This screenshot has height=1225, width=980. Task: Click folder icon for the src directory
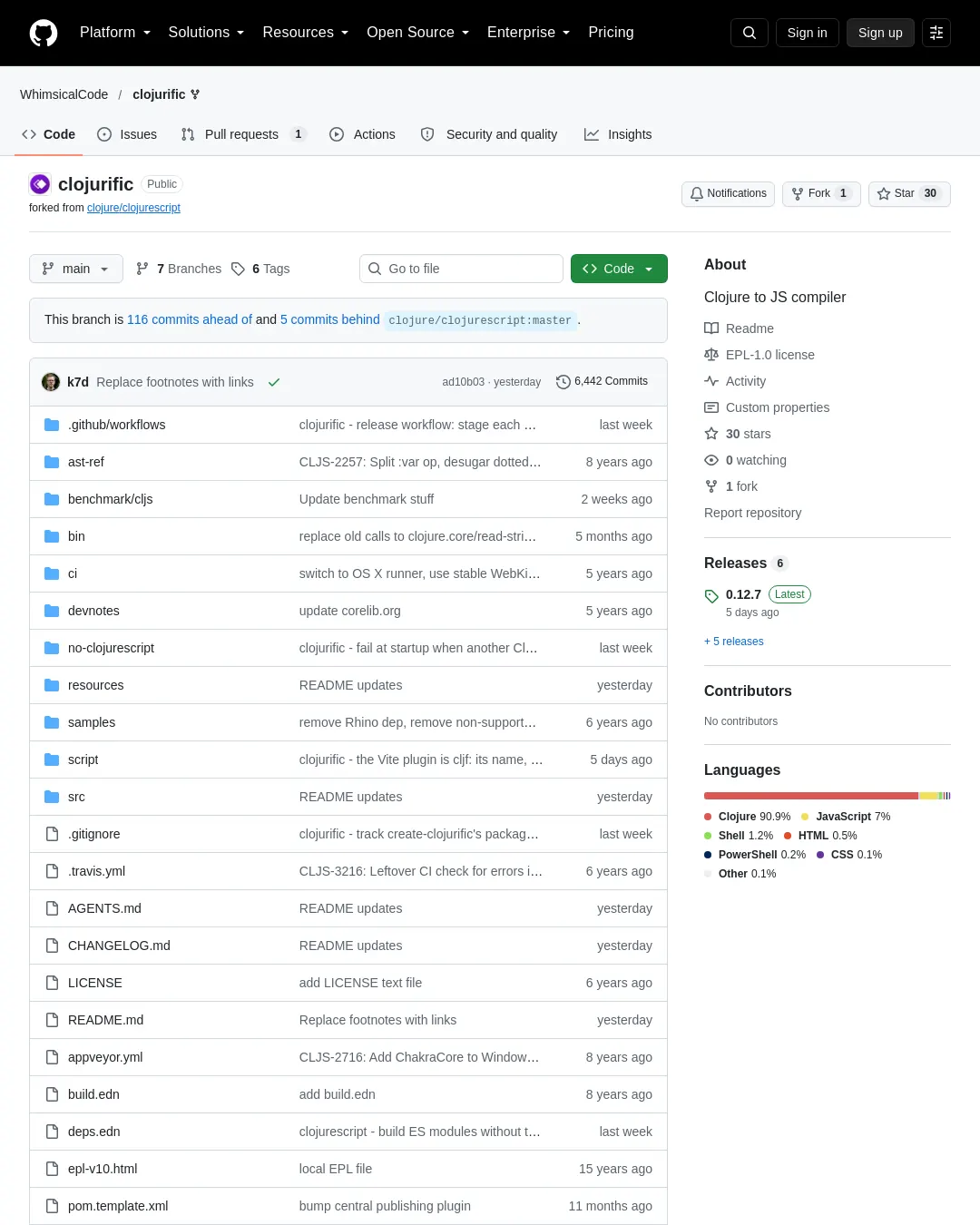(x=52, y=797)
